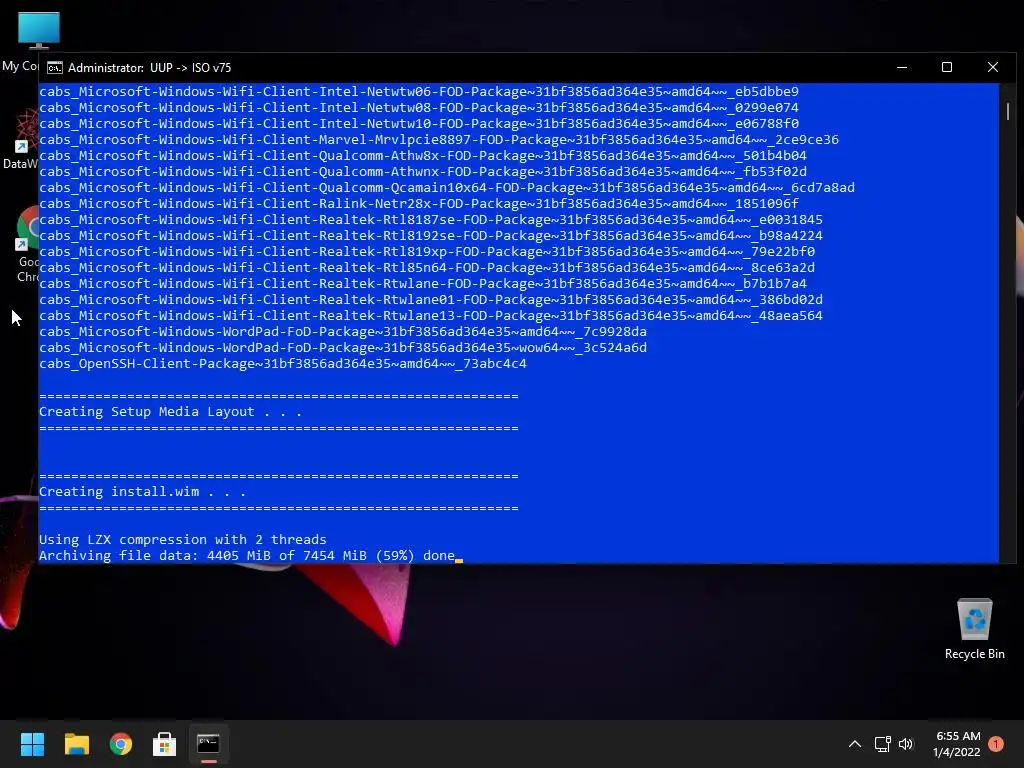Image resolution: width=1024 pixels, height=768 pixels.
Task: Click the cabs_OpenSSH-Client-Package line
Action: pos(283,364)
